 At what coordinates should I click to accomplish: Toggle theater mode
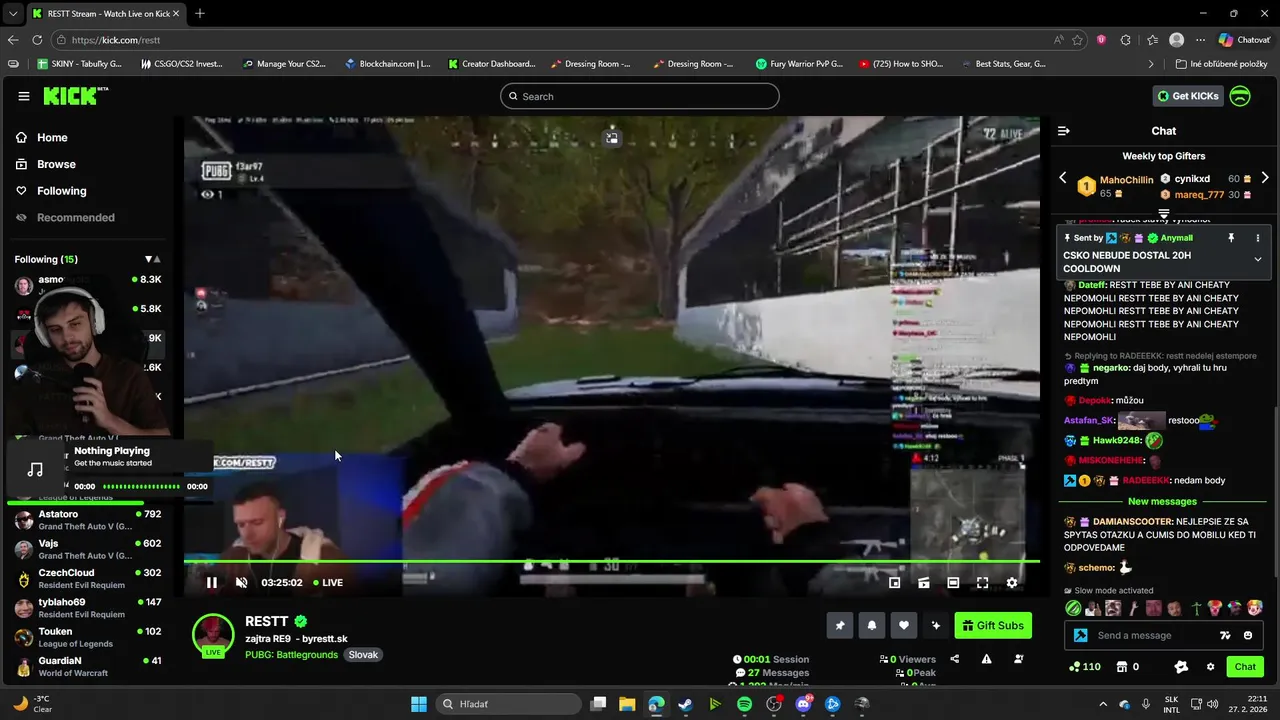point(953,583)
